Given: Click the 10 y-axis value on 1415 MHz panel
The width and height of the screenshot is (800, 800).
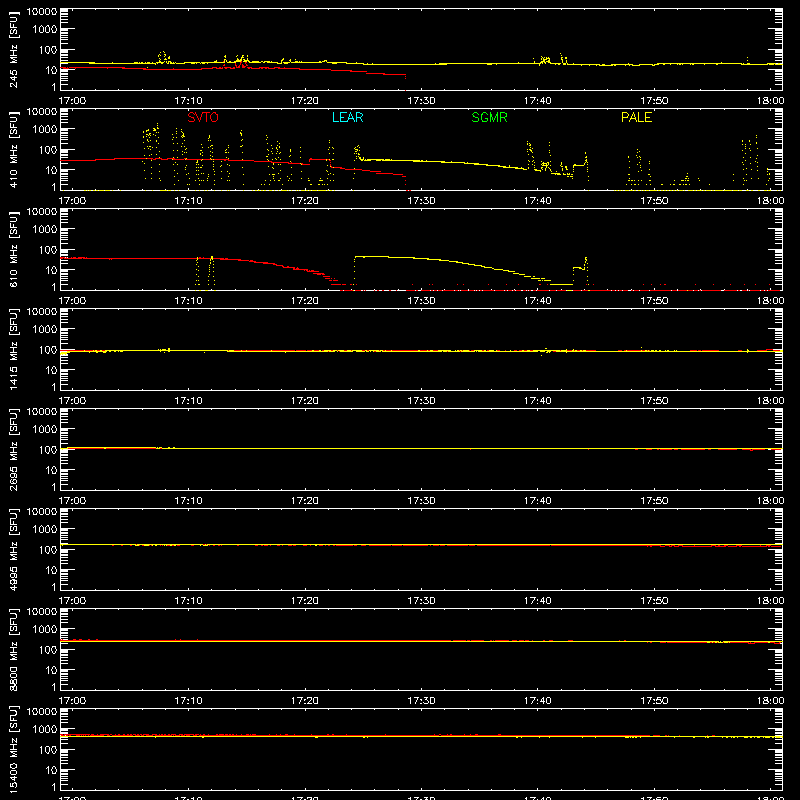Looking at the screenshot, I should (51, 370).
